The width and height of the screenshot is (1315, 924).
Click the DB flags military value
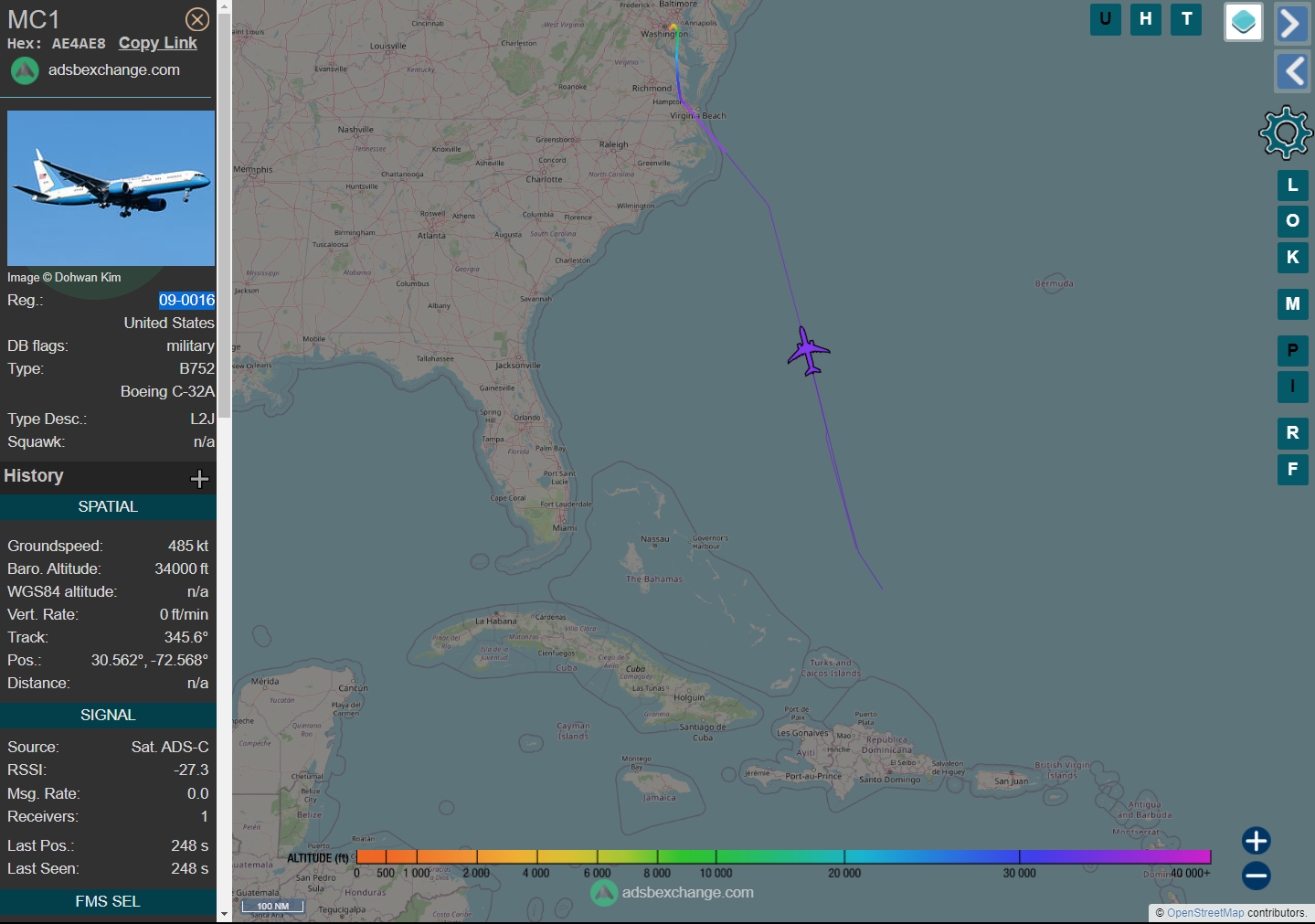(190, 345)
